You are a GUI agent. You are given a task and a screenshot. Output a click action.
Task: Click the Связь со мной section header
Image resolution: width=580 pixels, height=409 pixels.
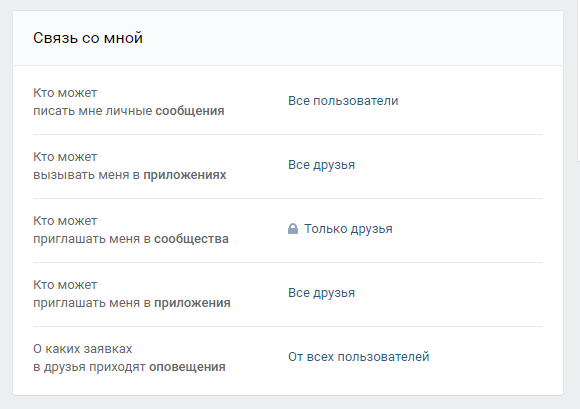click(x=88, y=38)
